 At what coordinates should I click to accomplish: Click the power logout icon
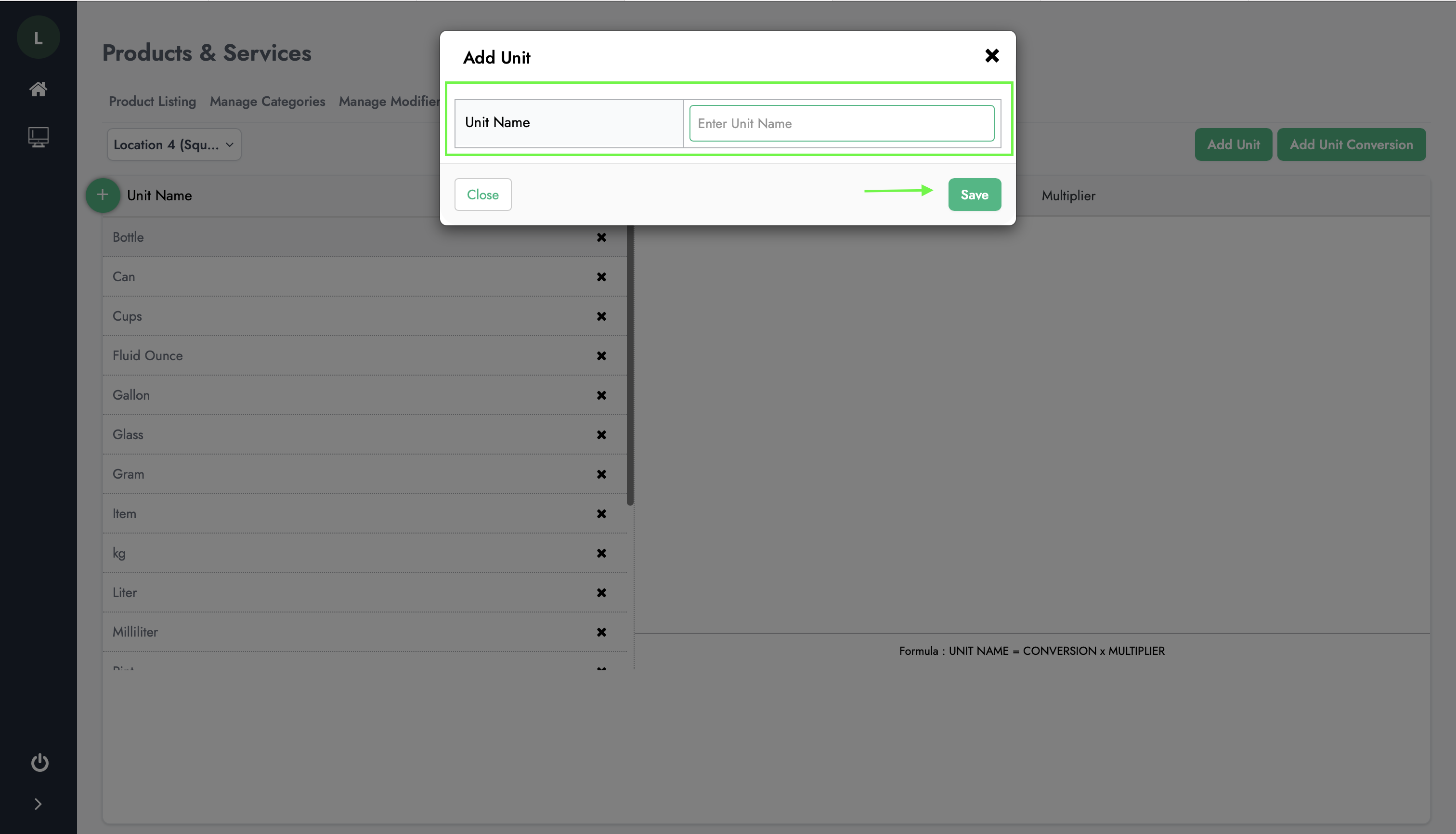[39, 762]
